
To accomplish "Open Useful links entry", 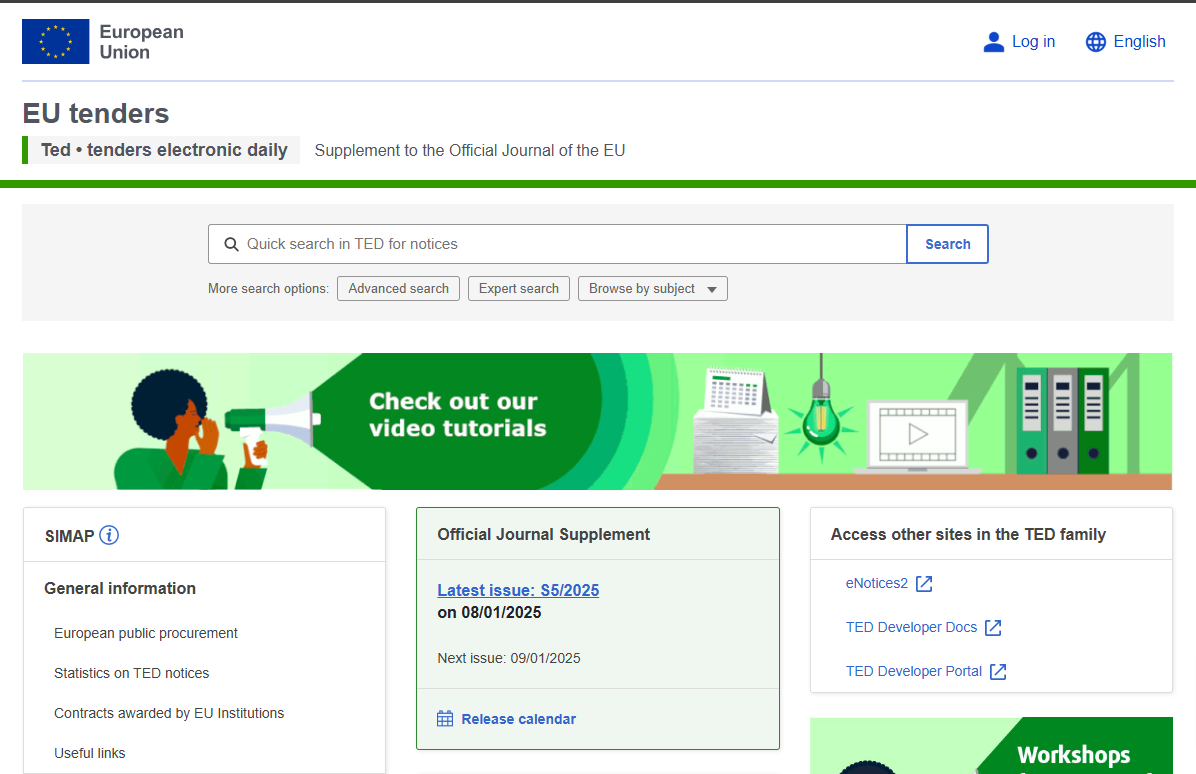I will 89,753.
